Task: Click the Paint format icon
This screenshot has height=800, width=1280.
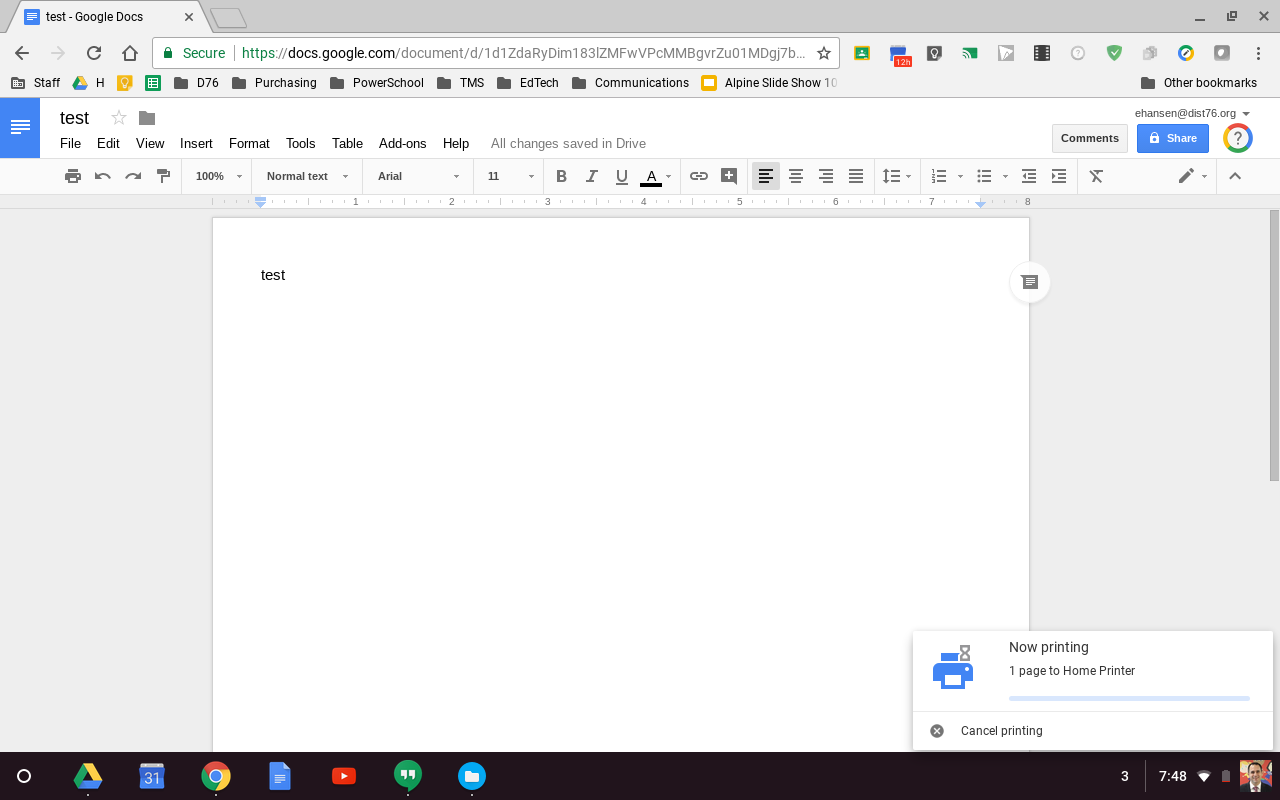Action: point(163,176)
